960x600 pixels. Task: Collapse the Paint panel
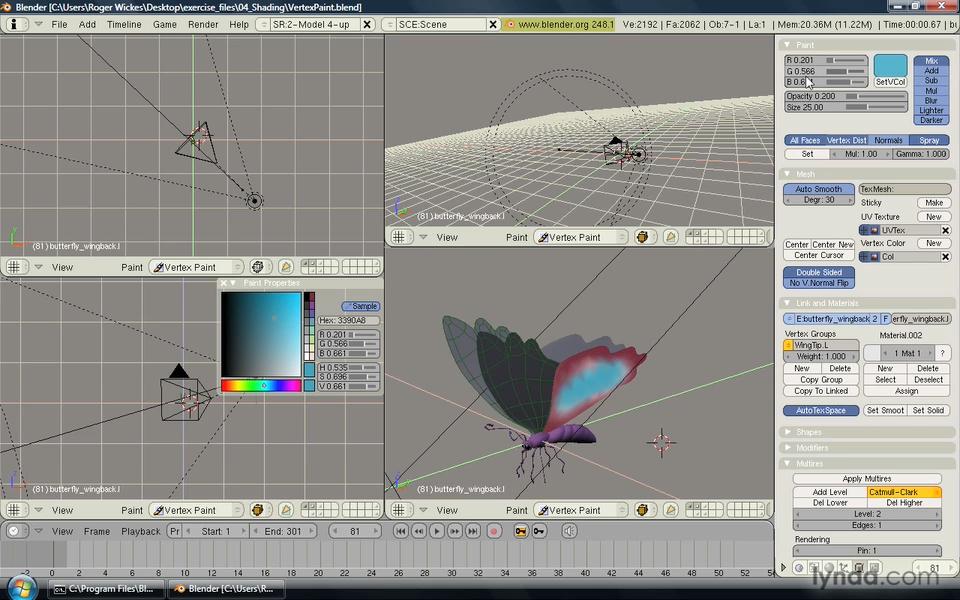(787, 45)
